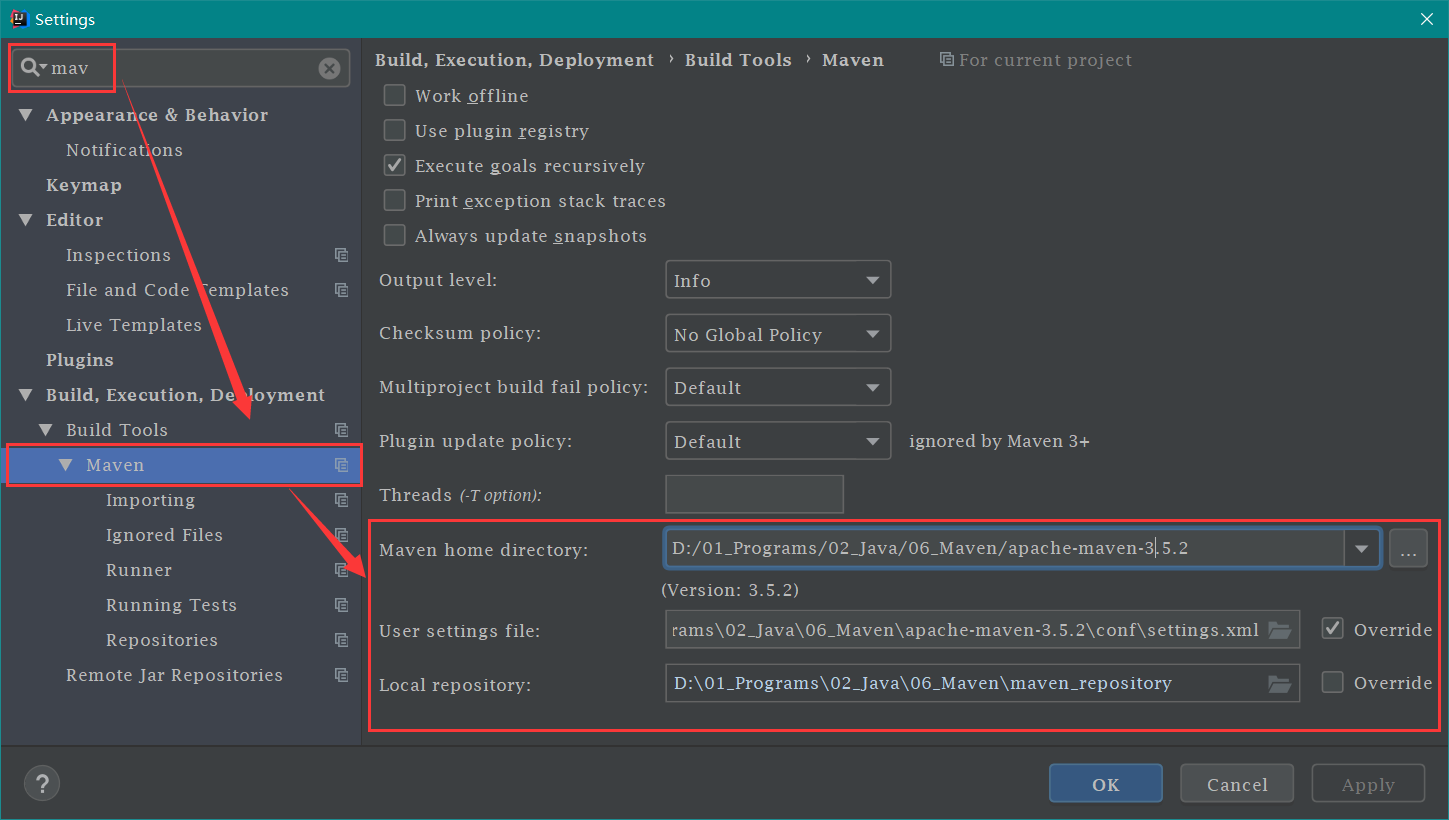Open the Checksum policy dropdown
This screenshot has height=820, width=1449.
[777, 335]
